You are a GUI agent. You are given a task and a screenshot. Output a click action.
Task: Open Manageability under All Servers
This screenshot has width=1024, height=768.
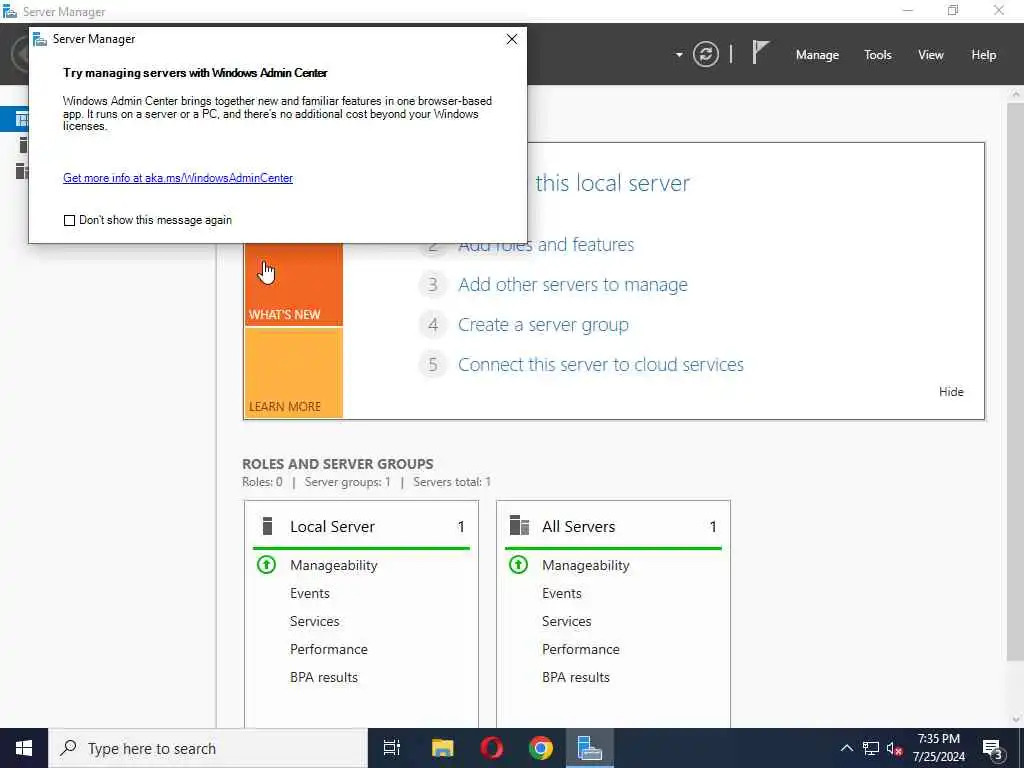[x=586, y=566]
